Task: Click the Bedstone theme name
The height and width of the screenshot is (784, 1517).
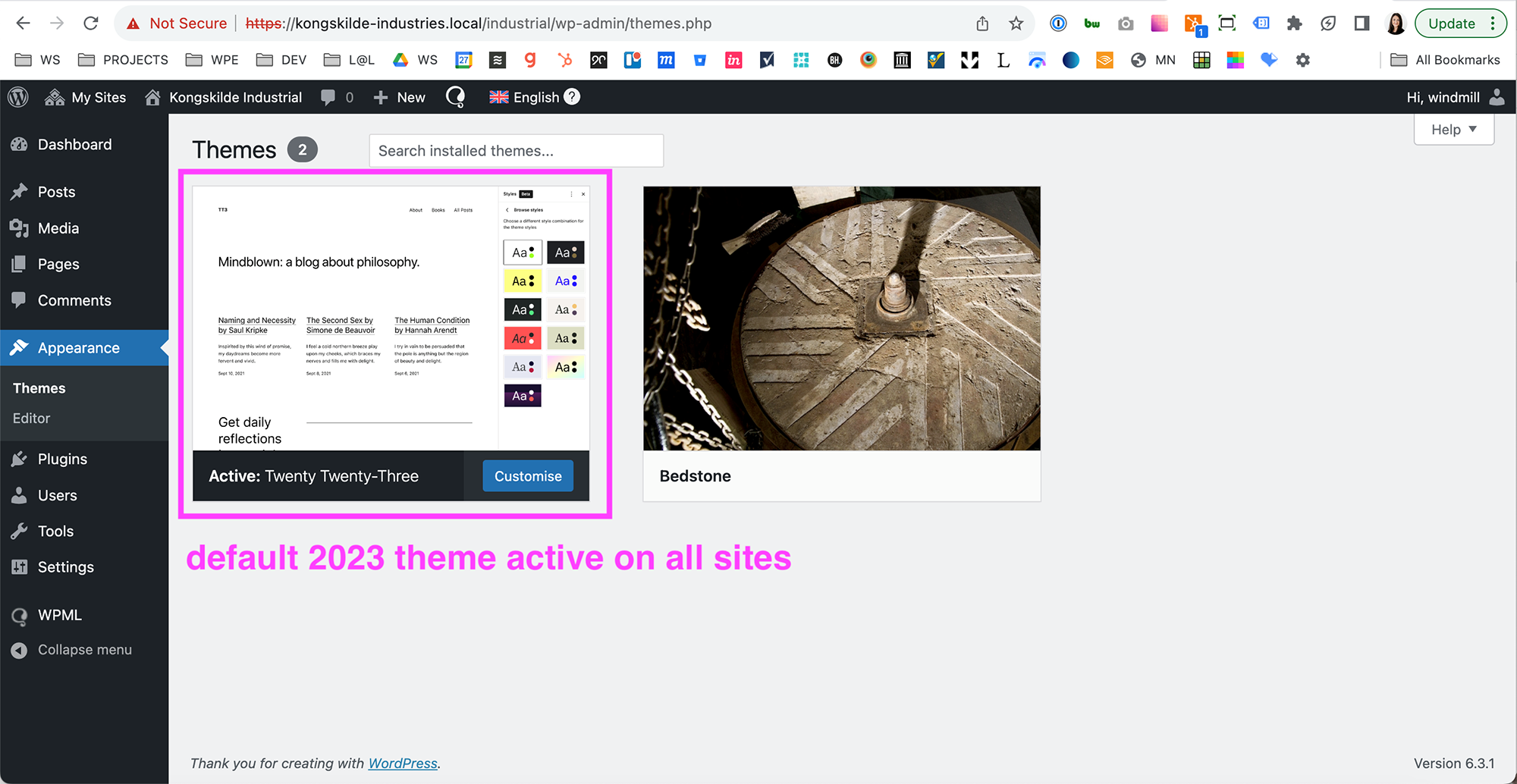Action: coord(696,476)
